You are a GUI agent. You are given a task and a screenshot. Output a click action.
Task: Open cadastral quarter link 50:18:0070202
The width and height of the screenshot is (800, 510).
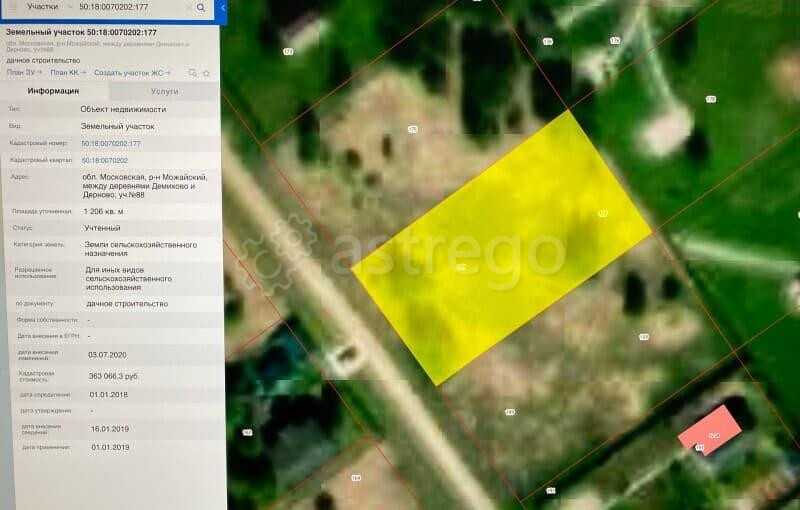coord(104,160)
